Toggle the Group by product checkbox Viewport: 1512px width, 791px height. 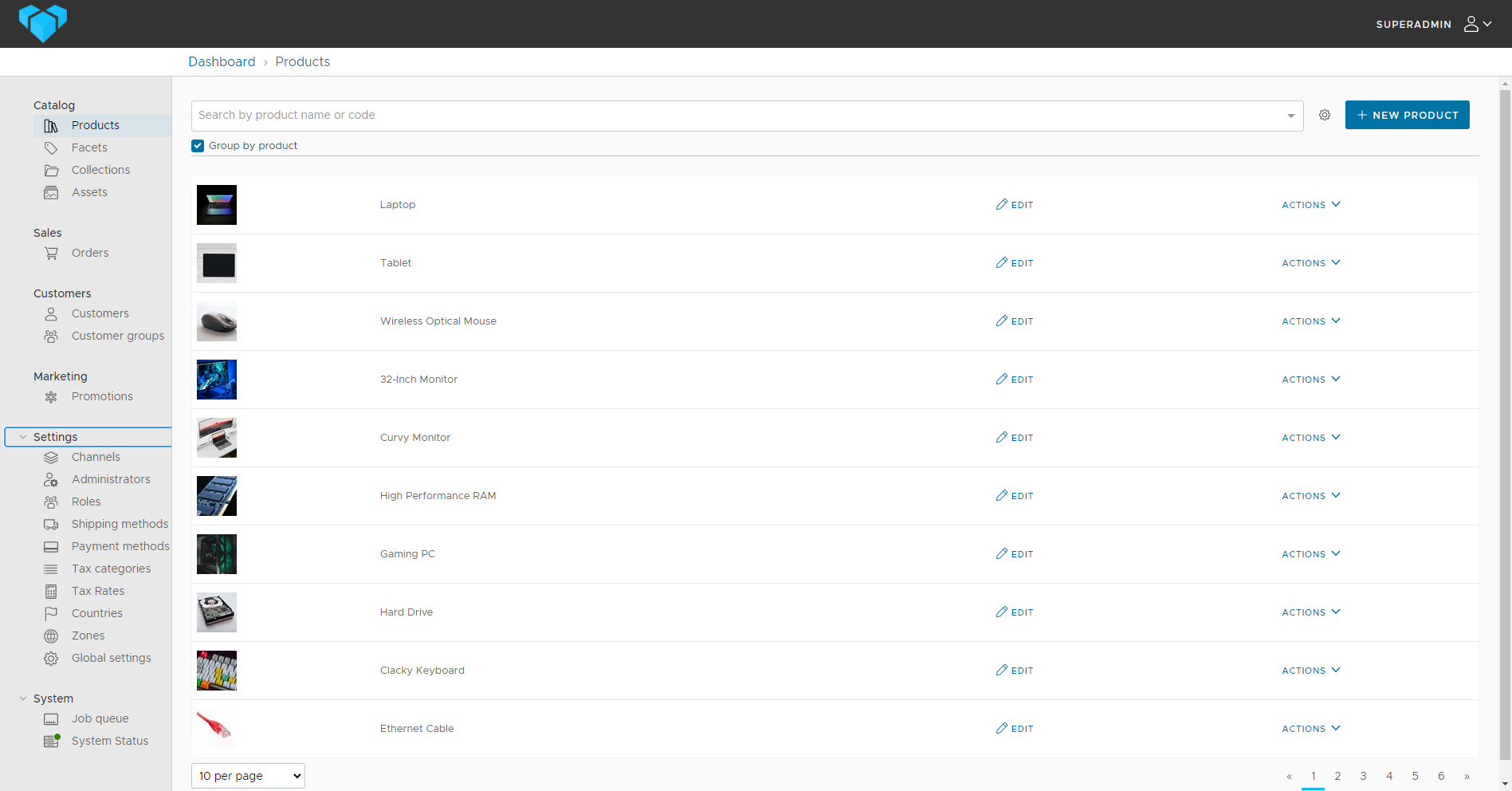(x=197, y=145)
